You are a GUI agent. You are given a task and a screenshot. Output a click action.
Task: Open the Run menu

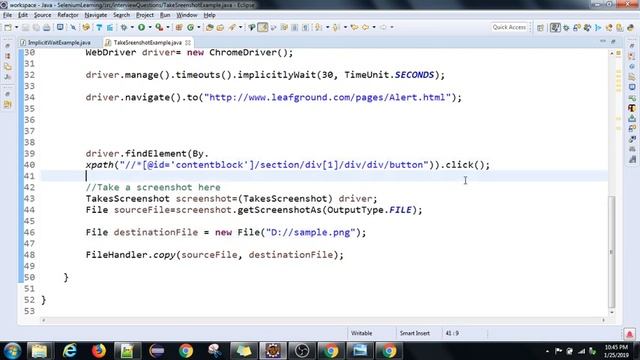[165, 15]
